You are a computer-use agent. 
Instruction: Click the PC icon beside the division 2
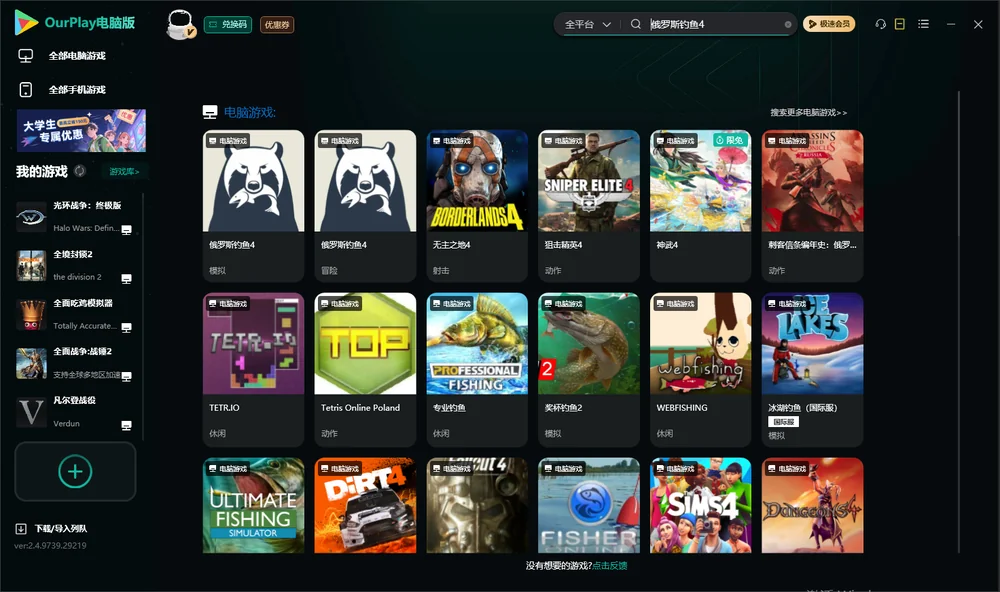[x=126, y=279]
